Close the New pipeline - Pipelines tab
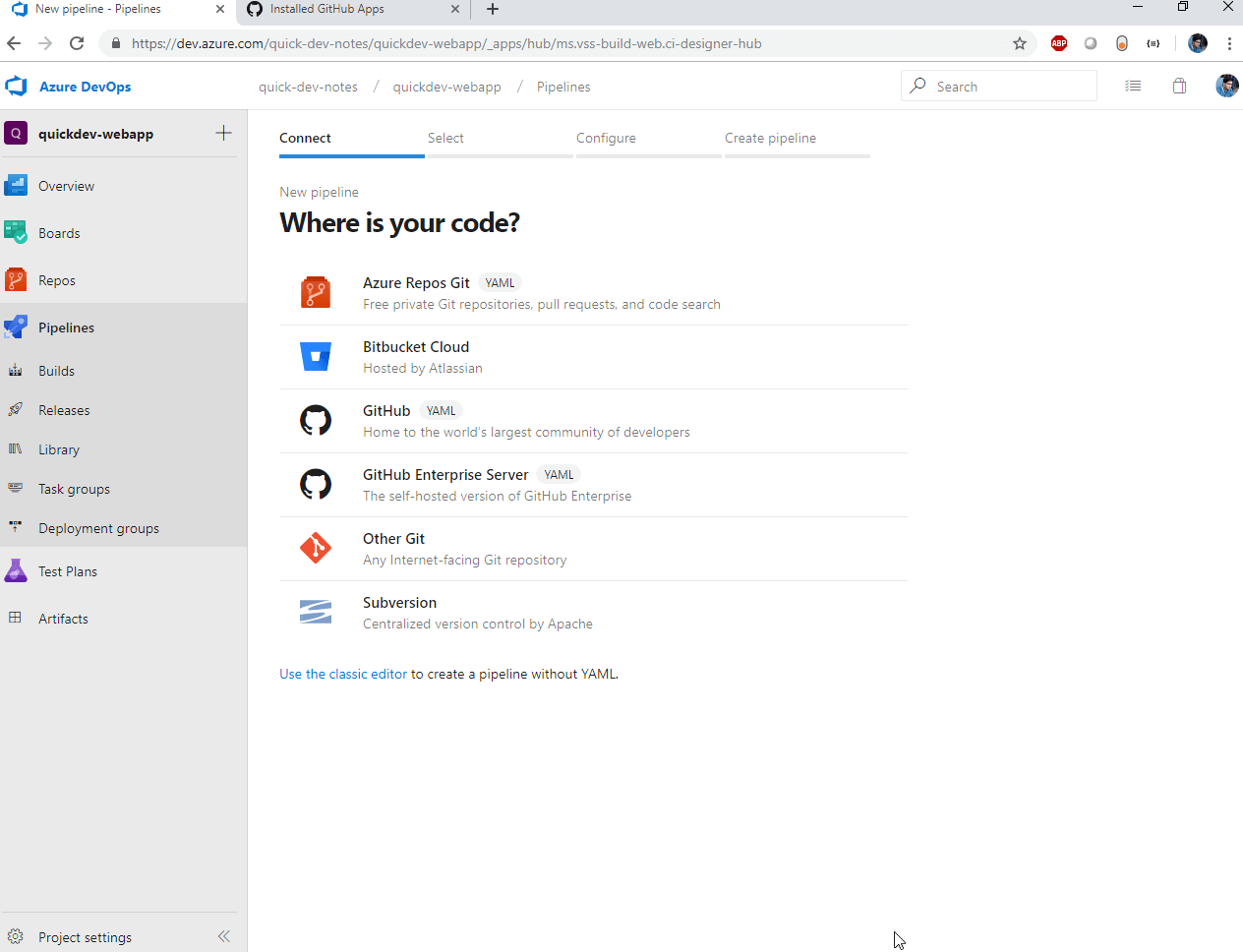The height and width of the screenshot is (952, 1243). [x=220, y=9]
